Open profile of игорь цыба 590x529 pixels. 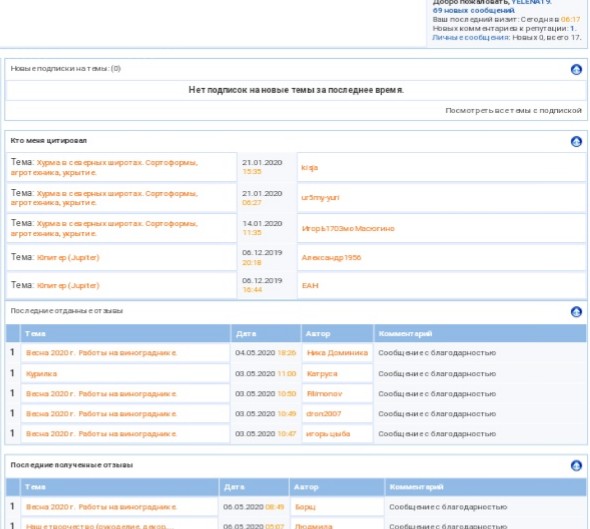point(328,434)
